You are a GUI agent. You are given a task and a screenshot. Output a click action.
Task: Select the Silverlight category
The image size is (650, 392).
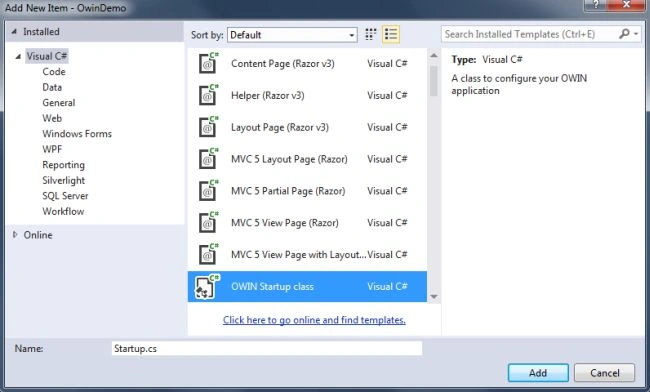point(64,181)
